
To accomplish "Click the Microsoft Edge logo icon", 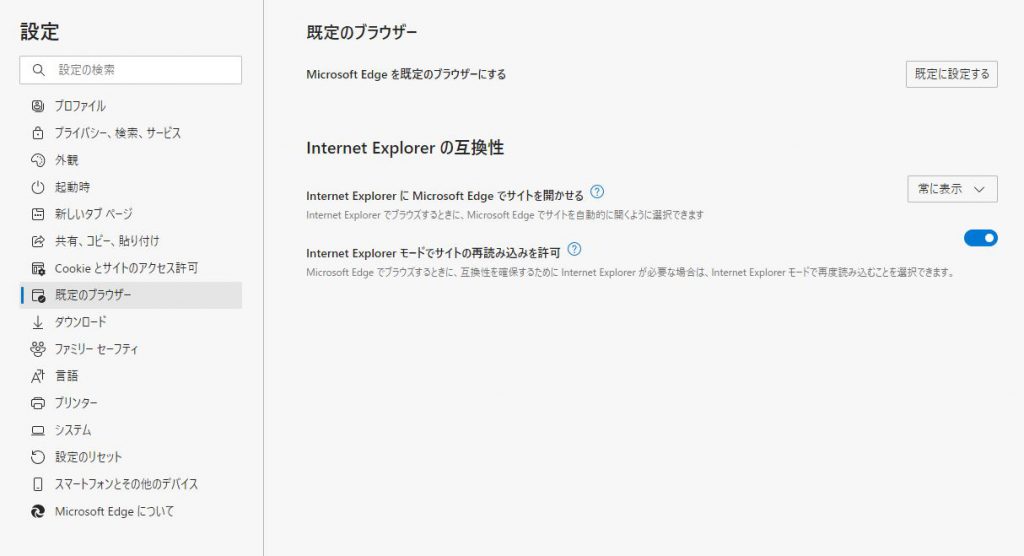I will click(38, 512).
